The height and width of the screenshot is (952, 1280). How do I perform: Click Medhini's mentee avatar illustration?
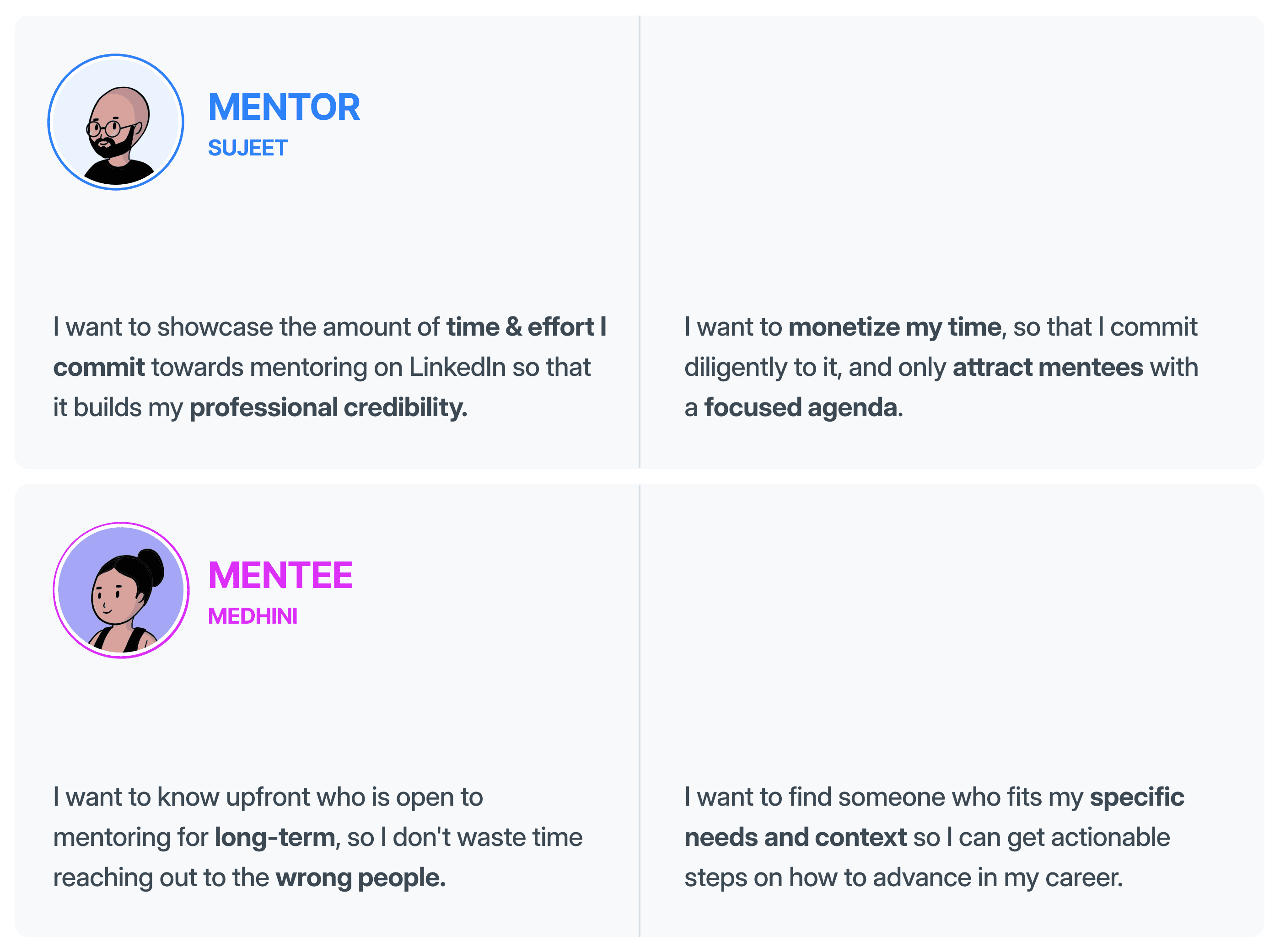121,590
